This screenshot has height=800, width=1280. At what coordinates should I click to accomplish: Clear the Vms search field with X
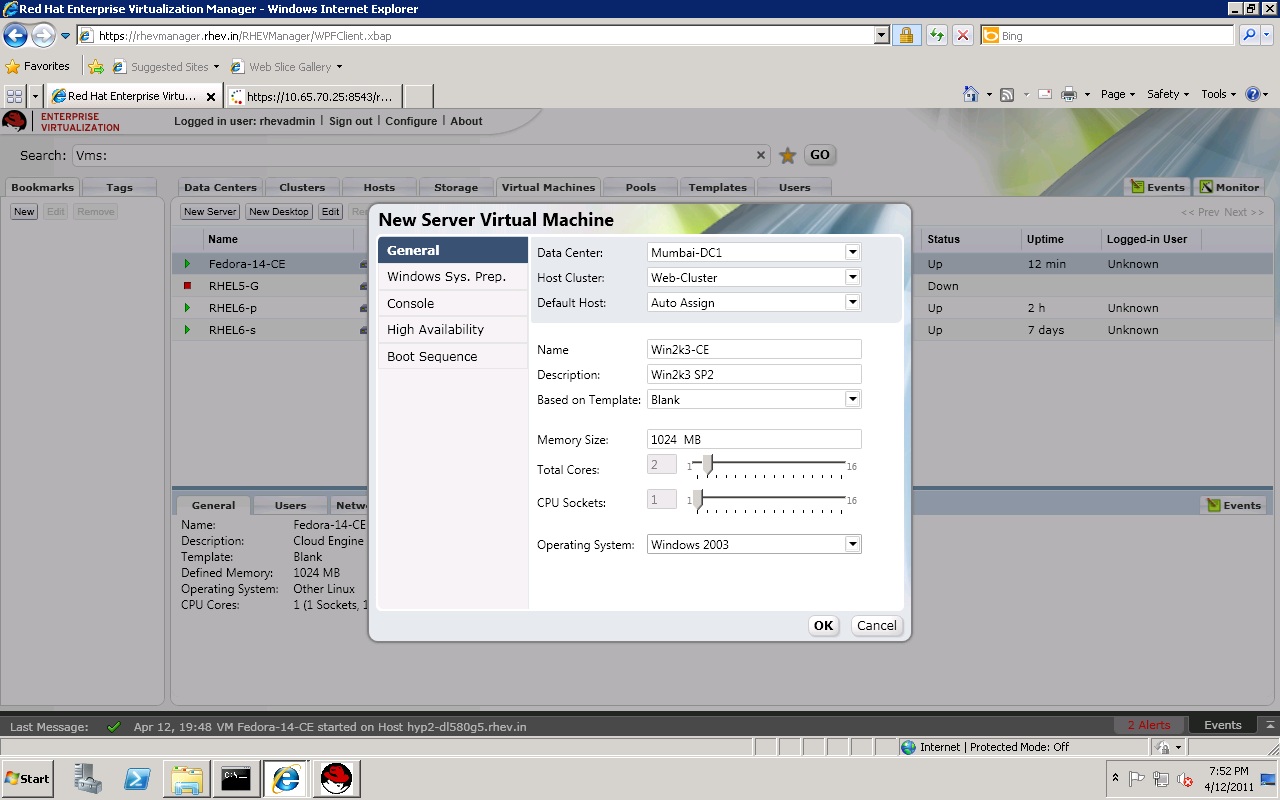tap(761, 155)
